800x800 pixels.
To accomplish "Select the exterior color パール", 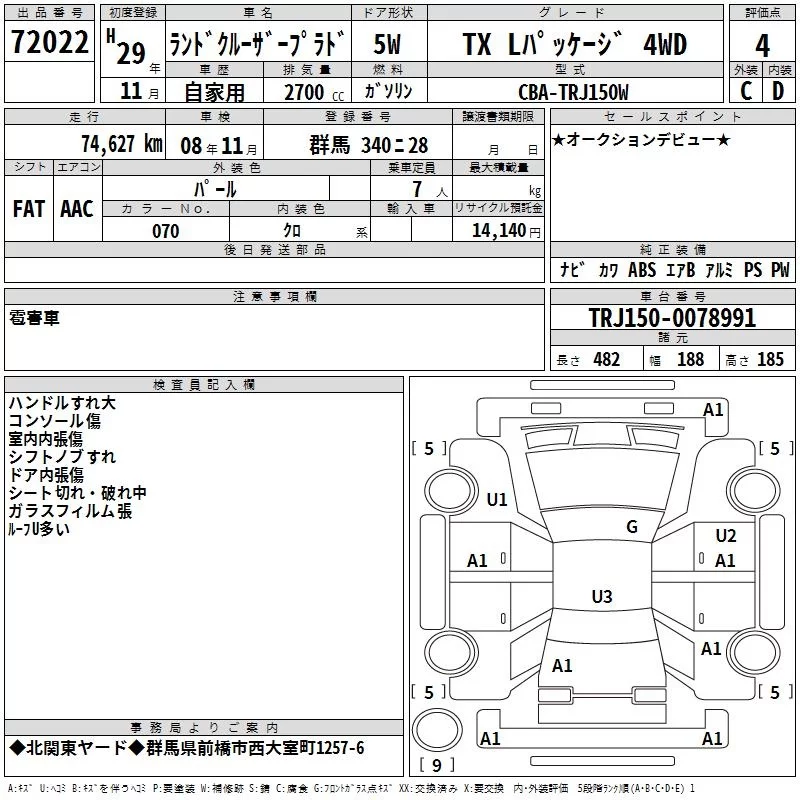I will 215,190.
